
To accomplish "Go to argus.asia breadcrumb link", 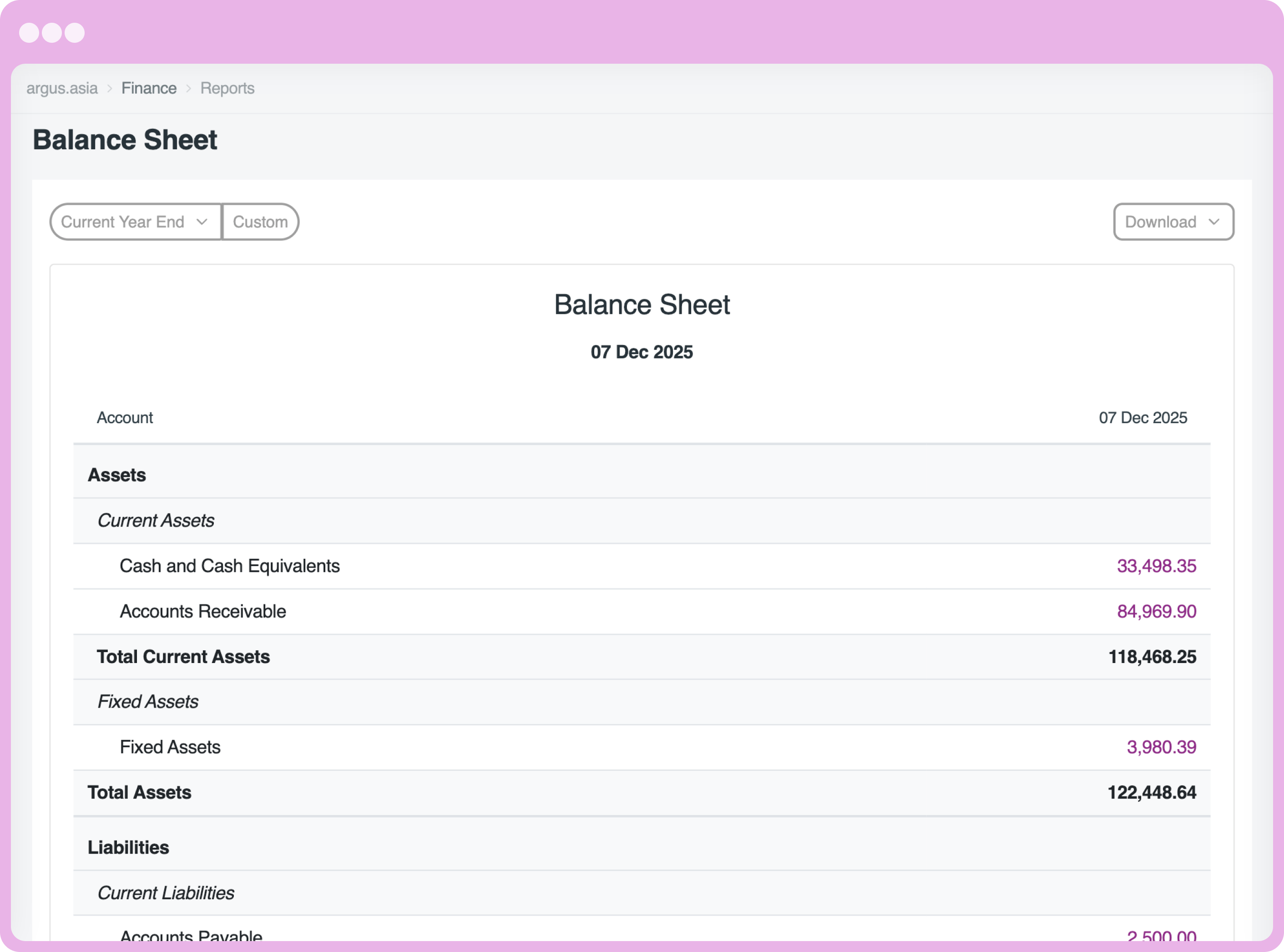I will point(61,87).
